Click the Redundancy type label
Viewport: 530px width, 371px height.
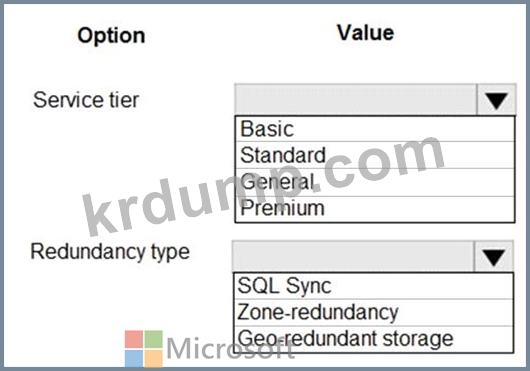(110, 252)
